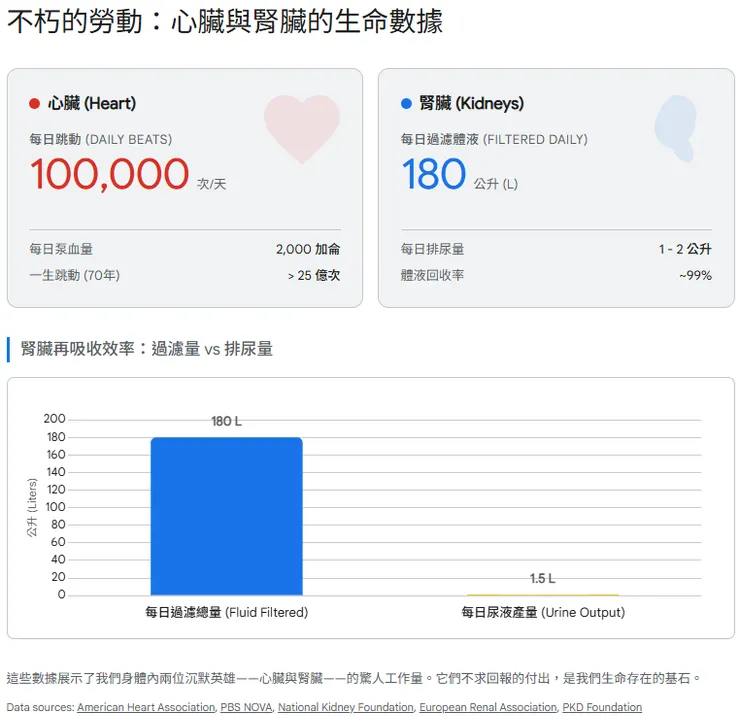740x716 pixels.
Task: Click the blue dot beside 腎臟 (Kidneys)
Action: 406,103
